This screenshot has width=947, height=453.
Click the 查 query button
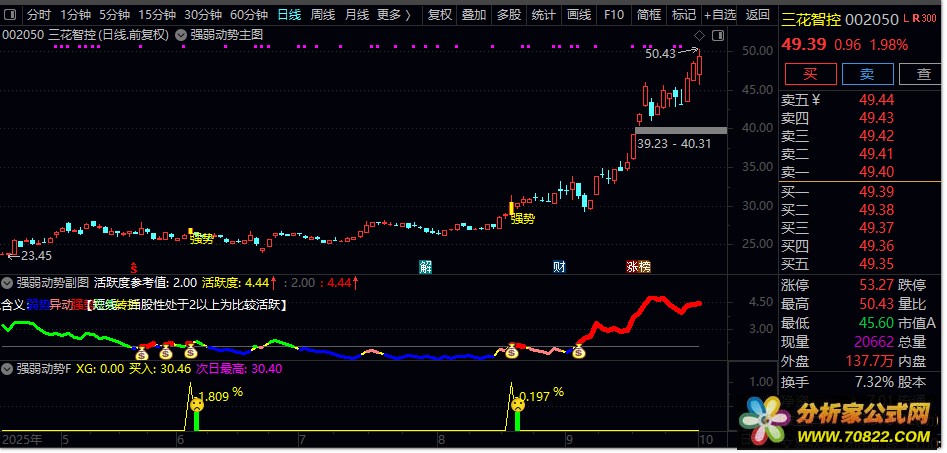(x=922, y=74)
